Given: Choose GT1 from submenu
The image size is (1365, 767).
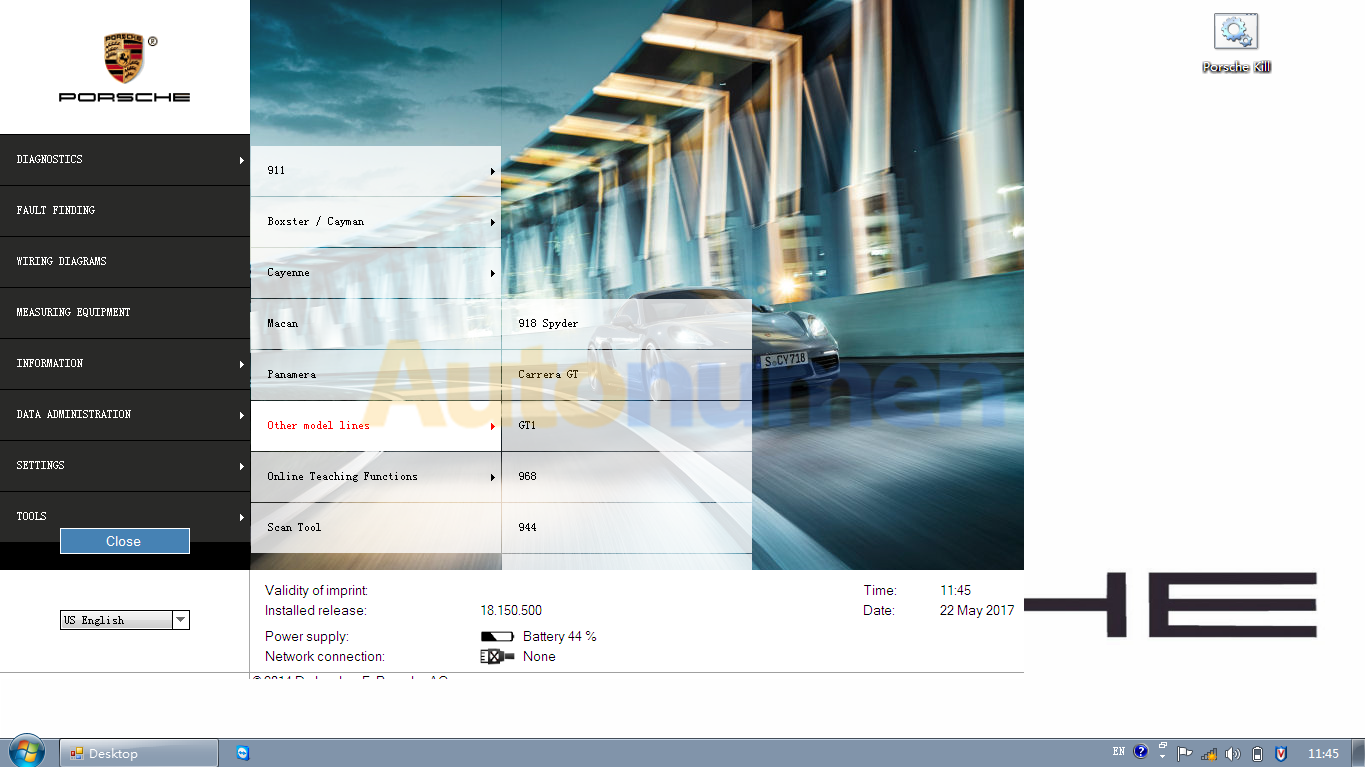Looking at the screenshot, I should pyautogui.click(x=627, y=426).
